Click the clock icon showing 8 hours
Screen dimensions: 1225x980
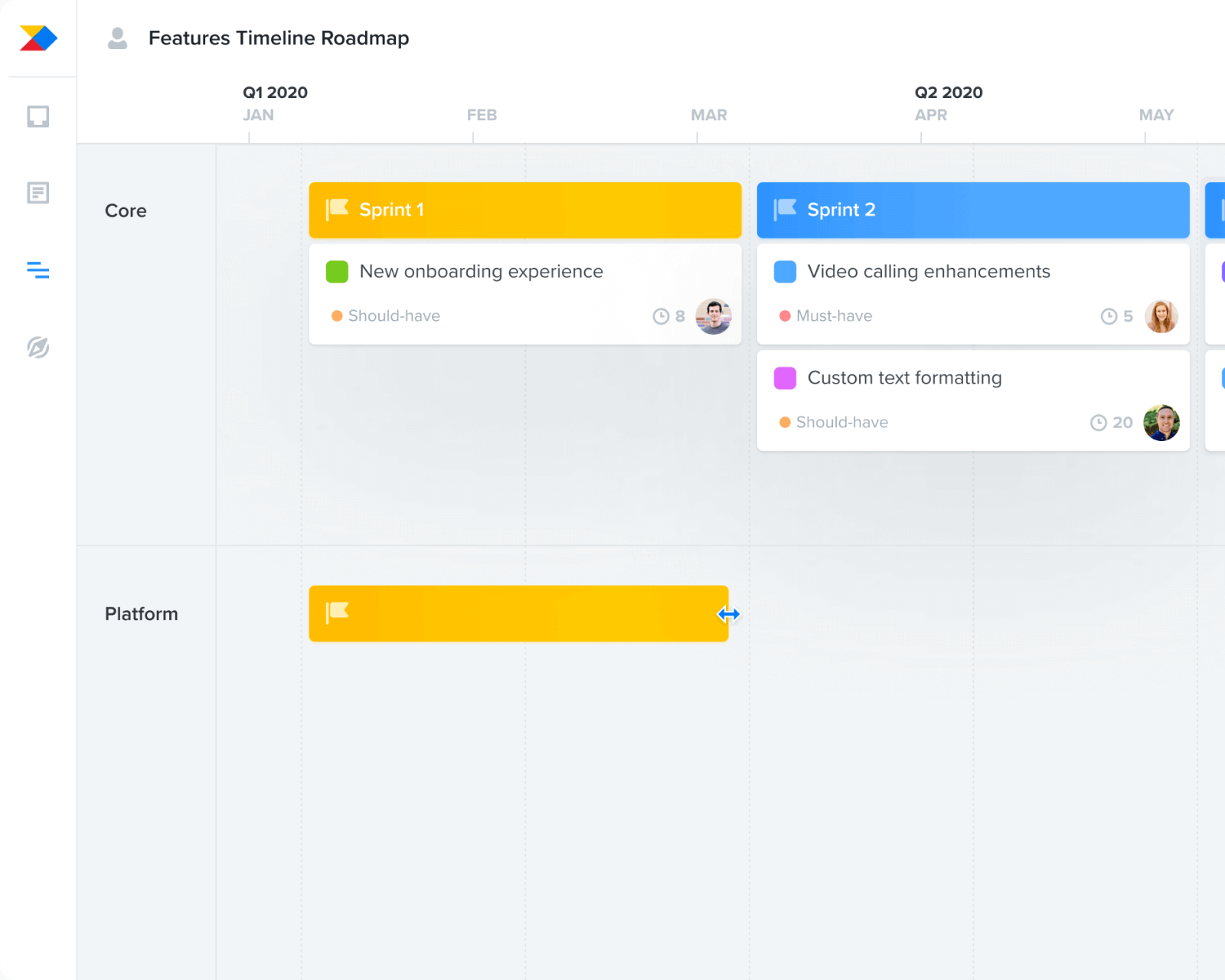point(660,315)
